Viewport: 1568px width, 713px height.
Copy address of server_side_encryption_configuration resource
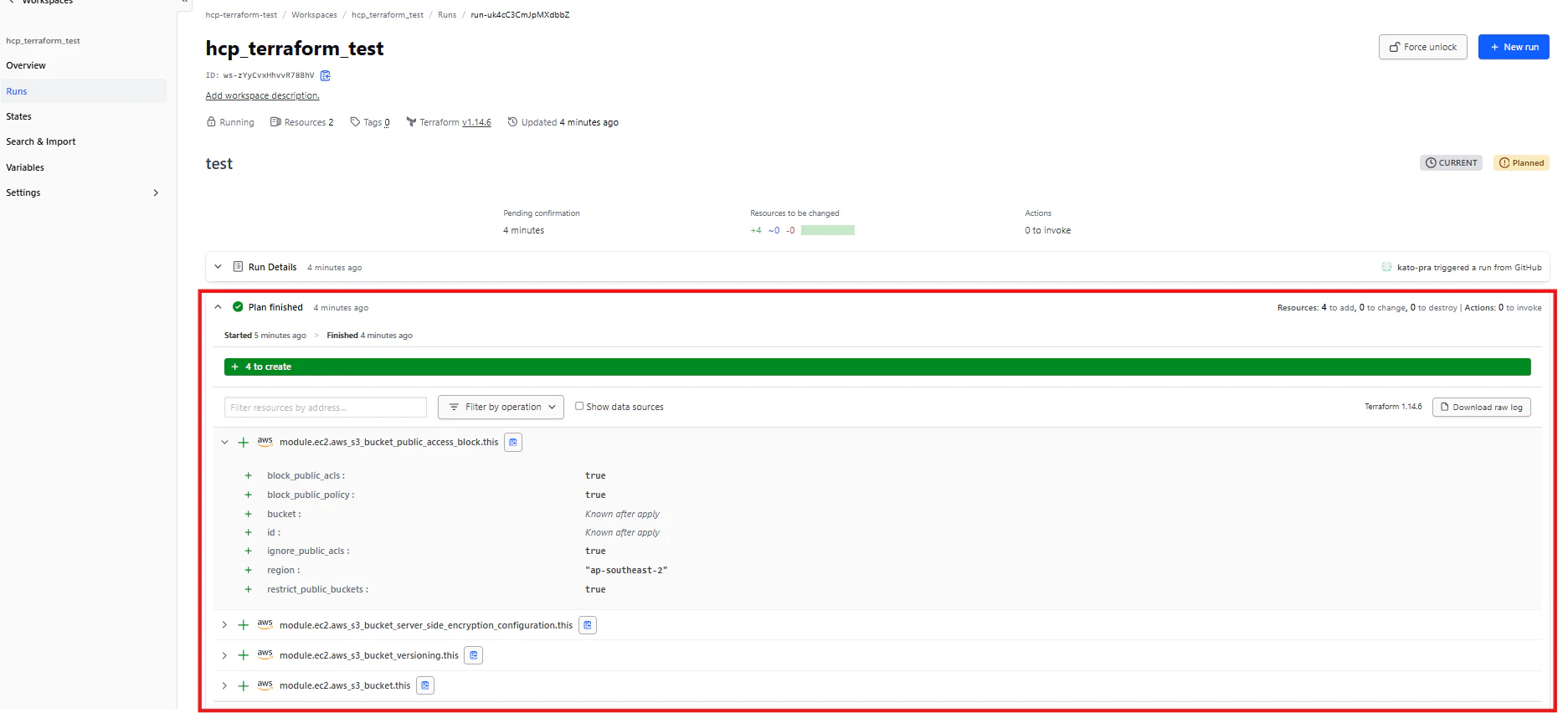pyautogui.click(x=588, y=625)
